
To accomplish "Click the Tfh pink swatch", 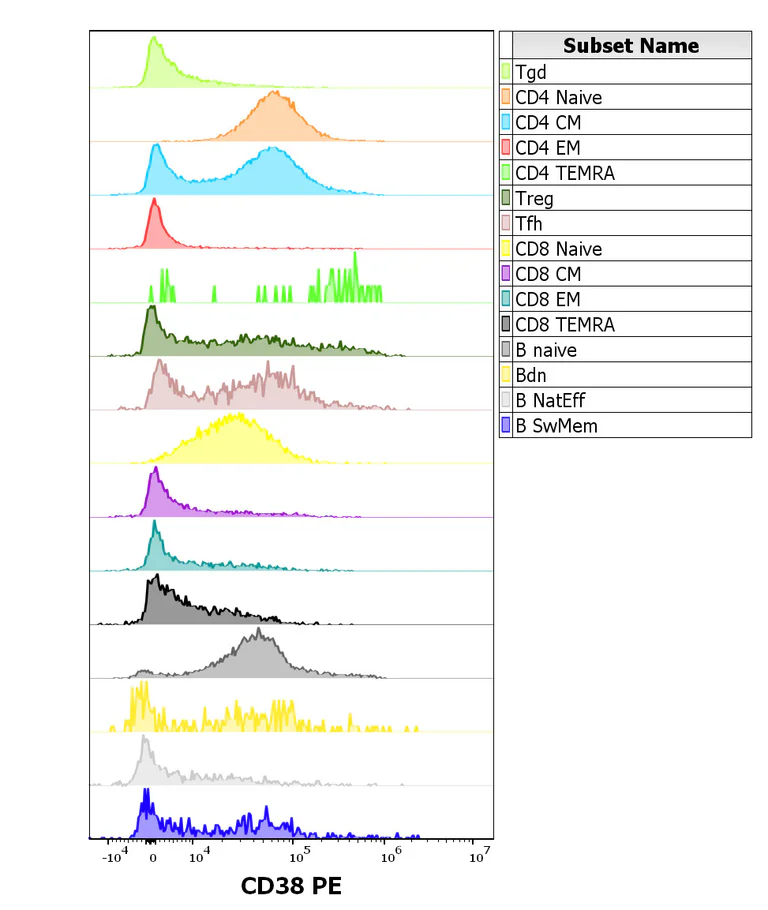I will tap(506, 223).
